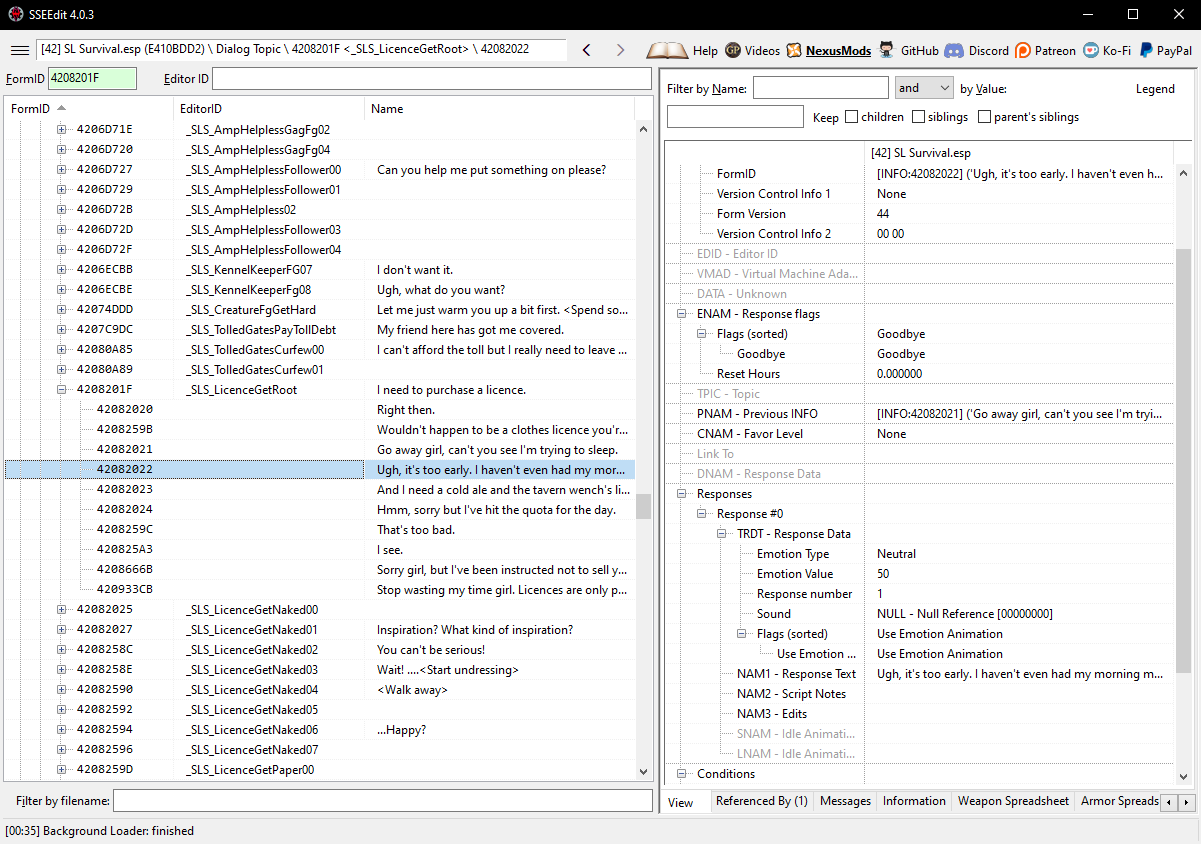Select _SLS_KennelKeeperFG07 row
Screen dimensions: 1201x844
320,270
